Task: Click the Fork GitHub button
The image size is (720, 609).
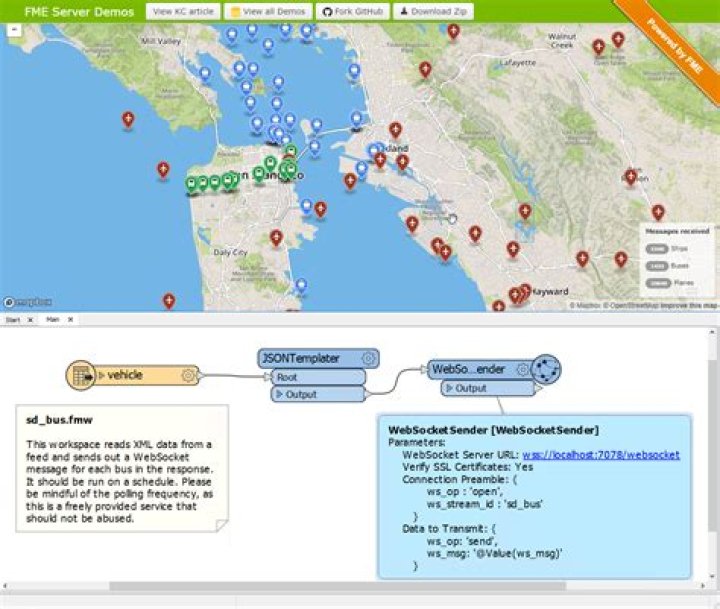Action: (350, 11)
